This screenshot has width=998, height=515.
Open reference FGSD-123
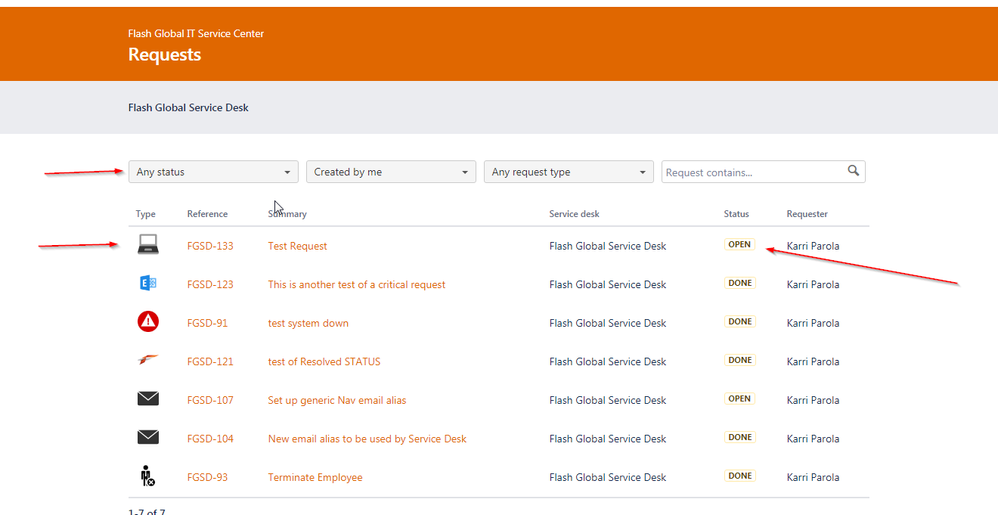pos(210,285)
